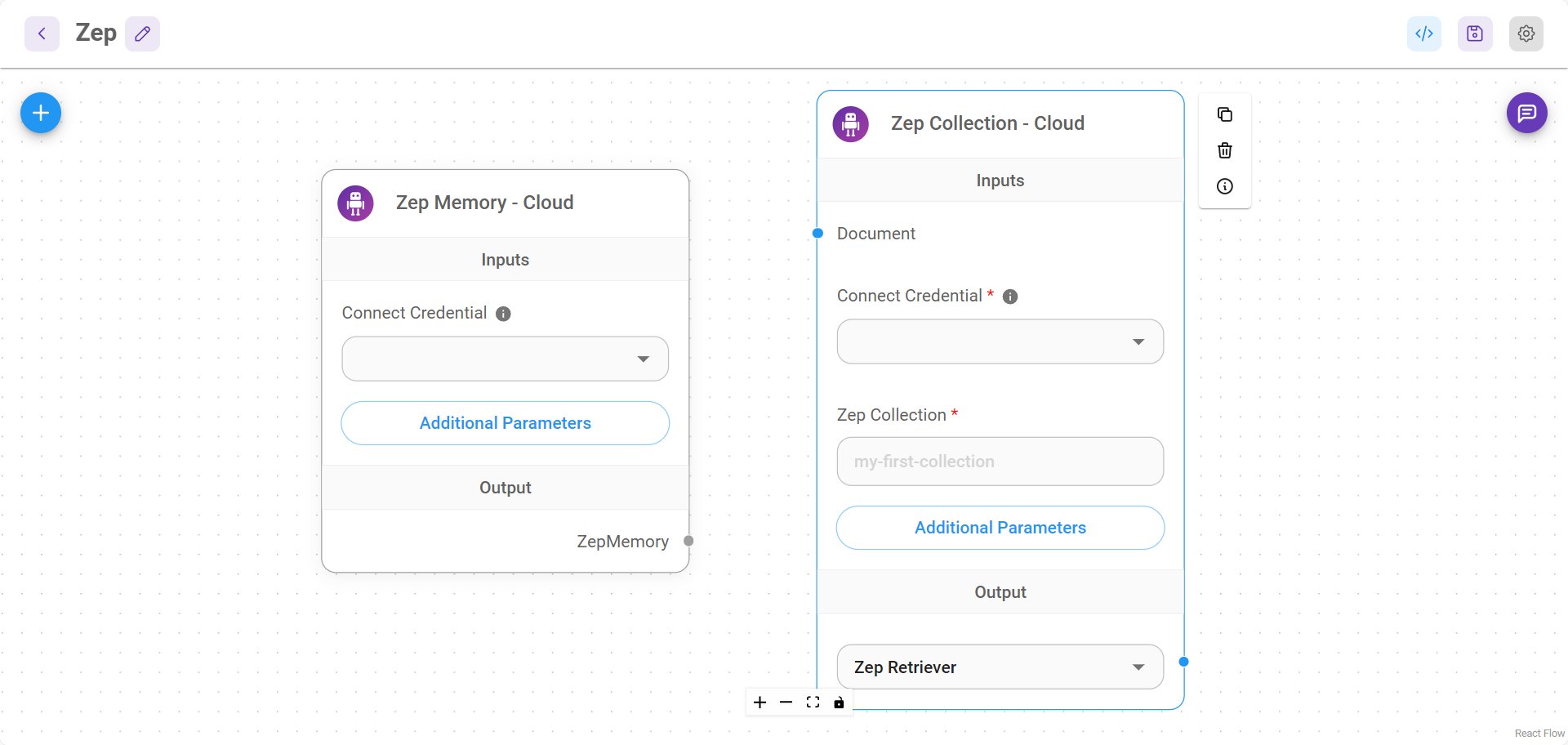Select the Zep Memory - Cloud node title
Image resolution: width=1568 pixels, height=745 pixels.
(485, 203)
